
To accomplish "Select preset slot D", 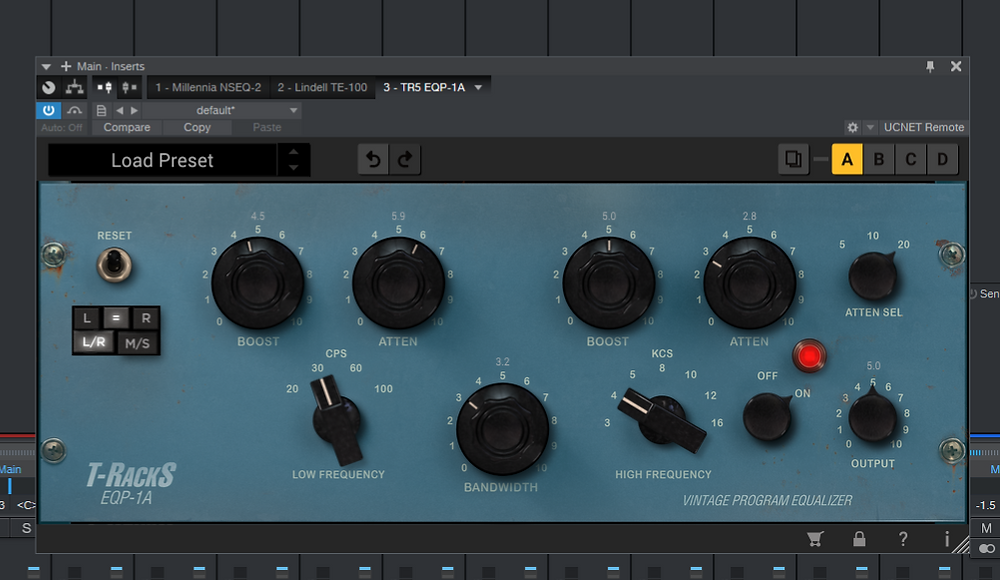I will 943,160.
